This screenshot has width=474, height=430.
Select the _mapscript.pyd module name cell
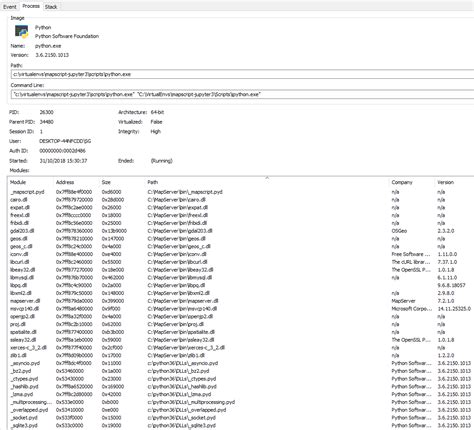27,192
